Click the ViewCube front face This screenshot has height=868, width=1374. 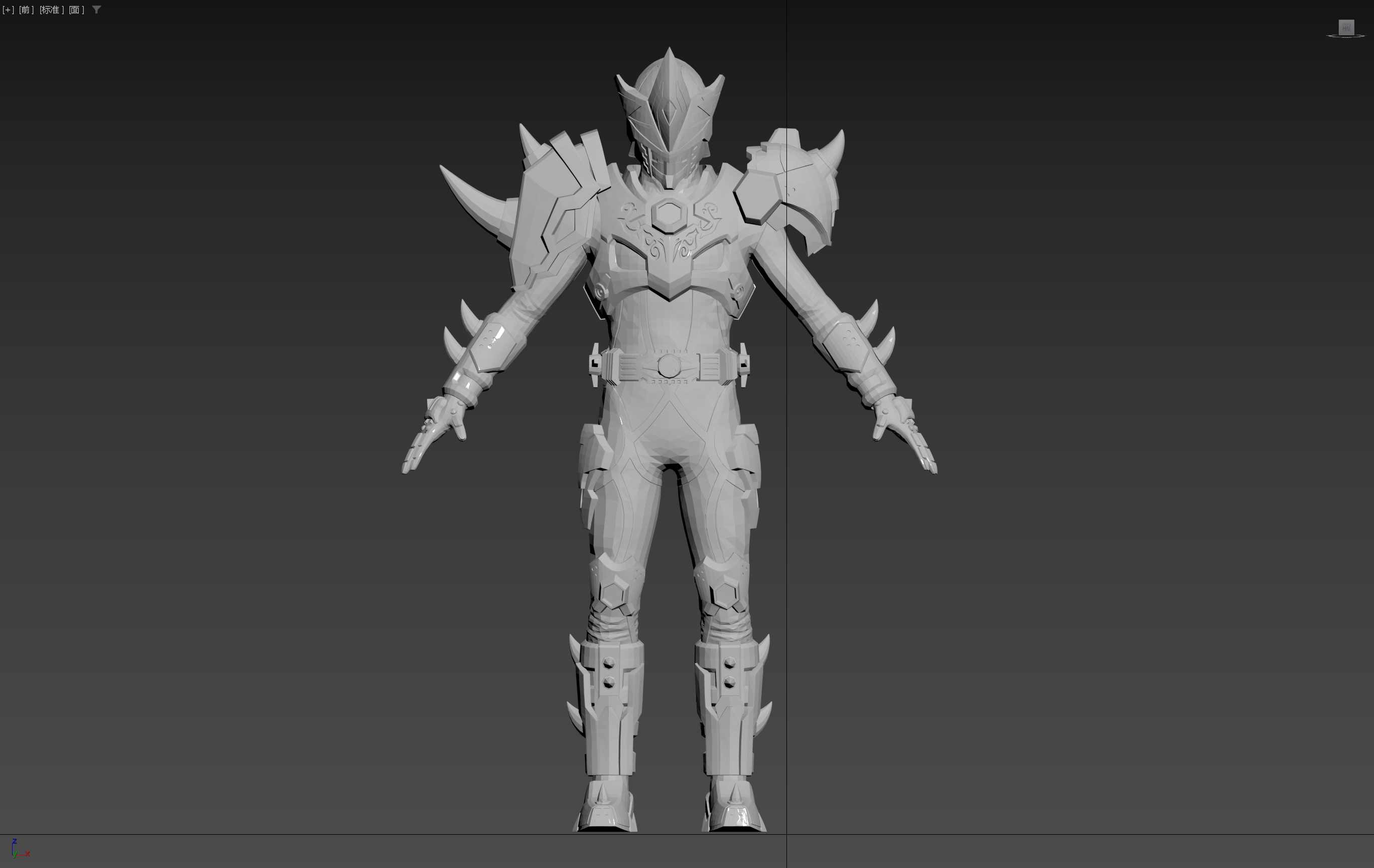click(1346, 27)
